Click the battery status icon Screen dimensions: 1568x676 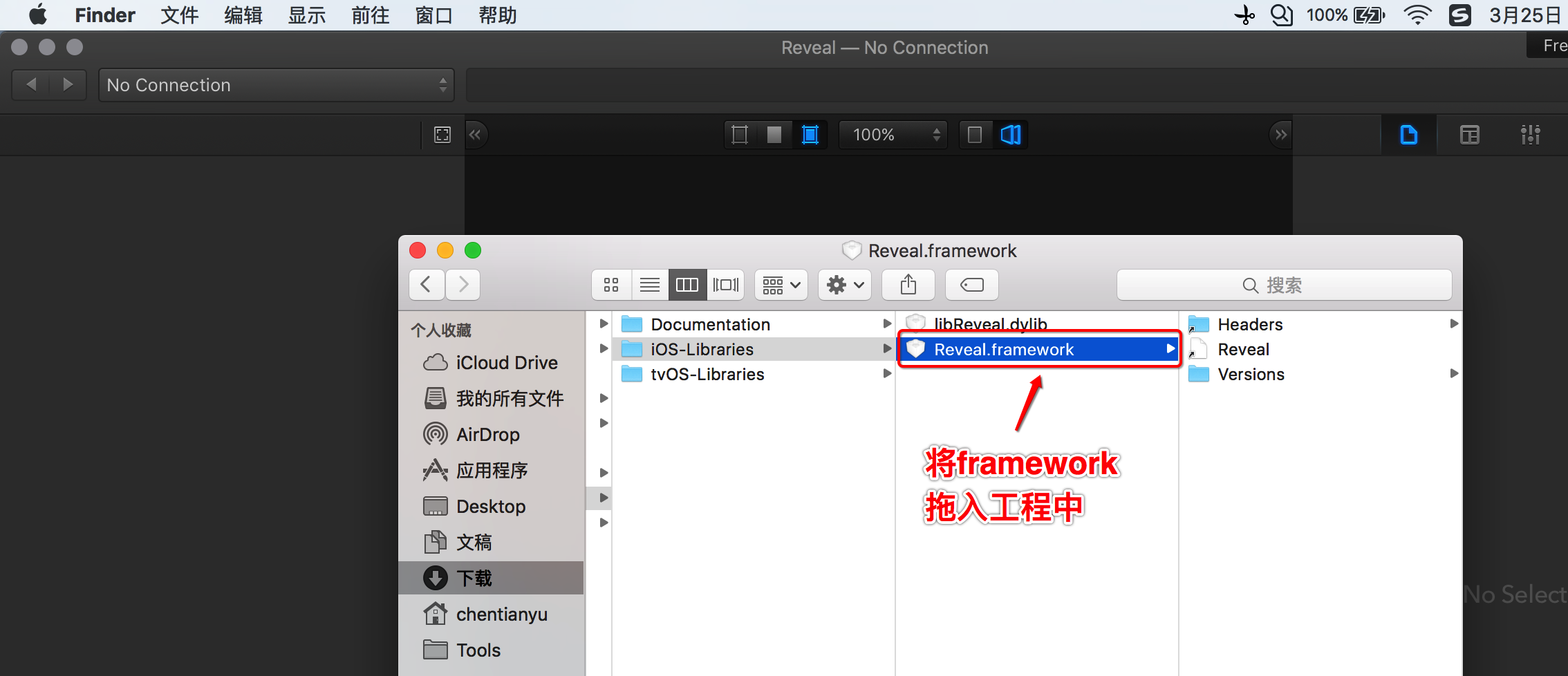[1369, 15]
